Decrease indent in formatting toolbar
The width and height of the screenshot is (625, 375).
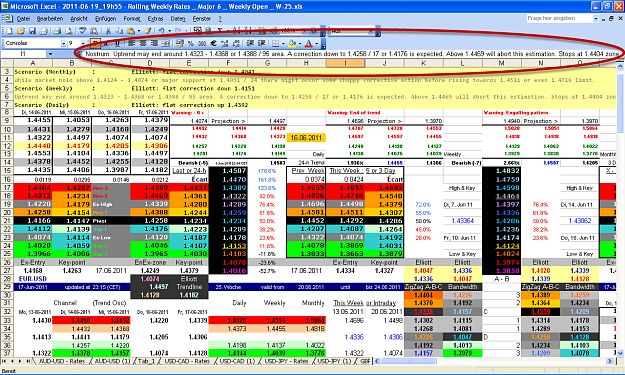pyautogui.click(x=250, y=43)
